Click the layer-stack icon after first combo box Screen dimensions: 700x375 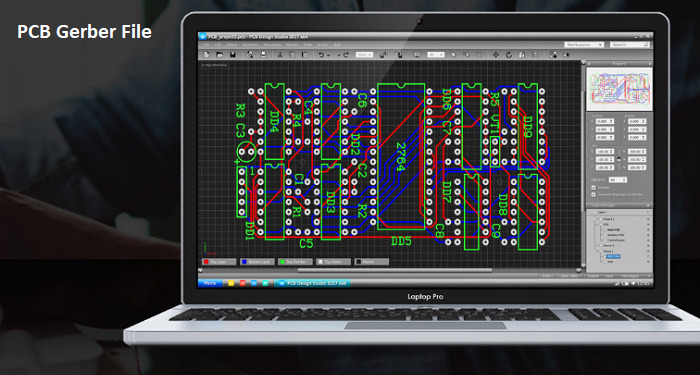[x=383, y=54]
